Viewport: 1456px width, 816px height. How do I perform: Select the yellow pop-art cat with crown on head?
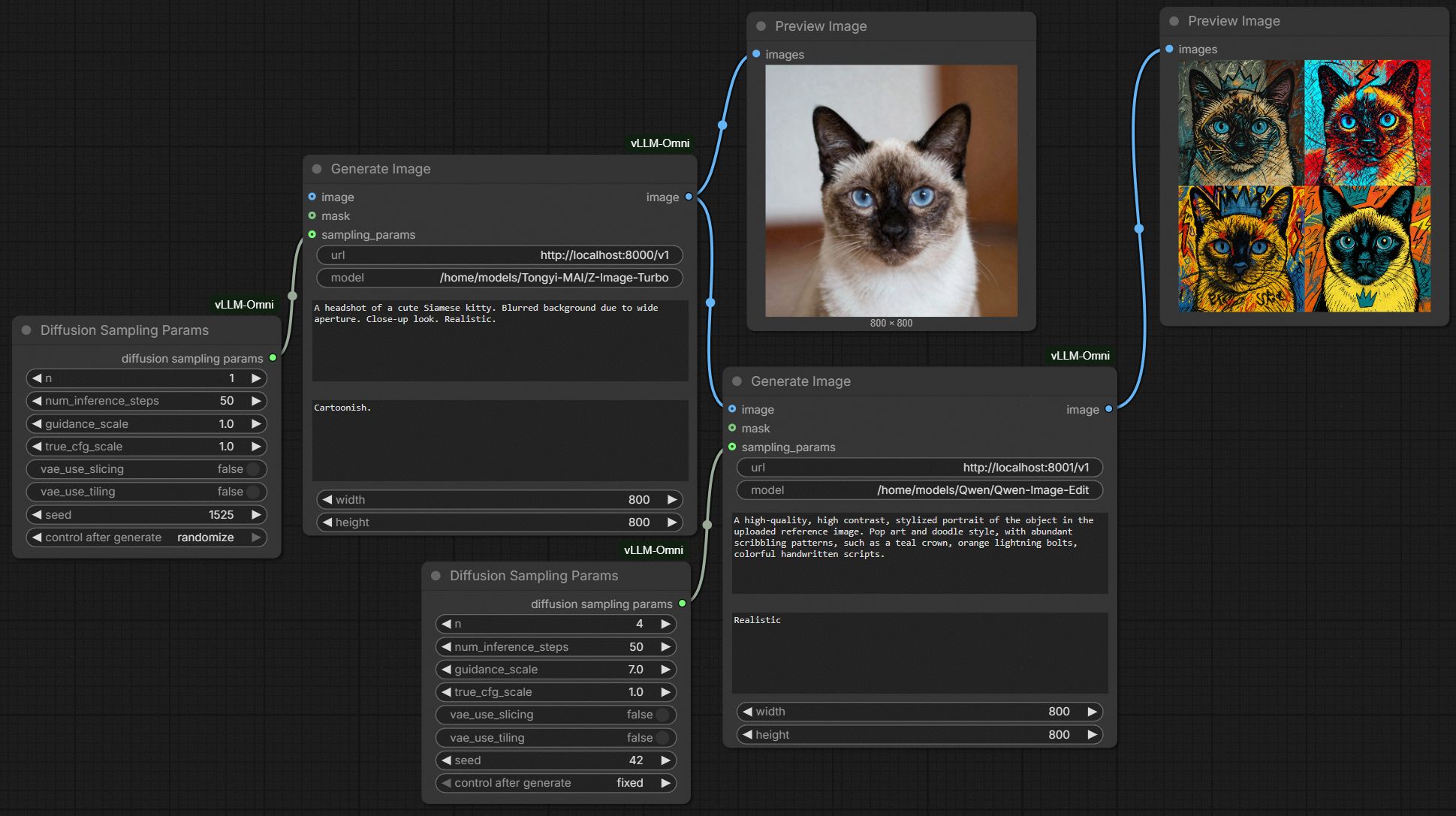1241,249
